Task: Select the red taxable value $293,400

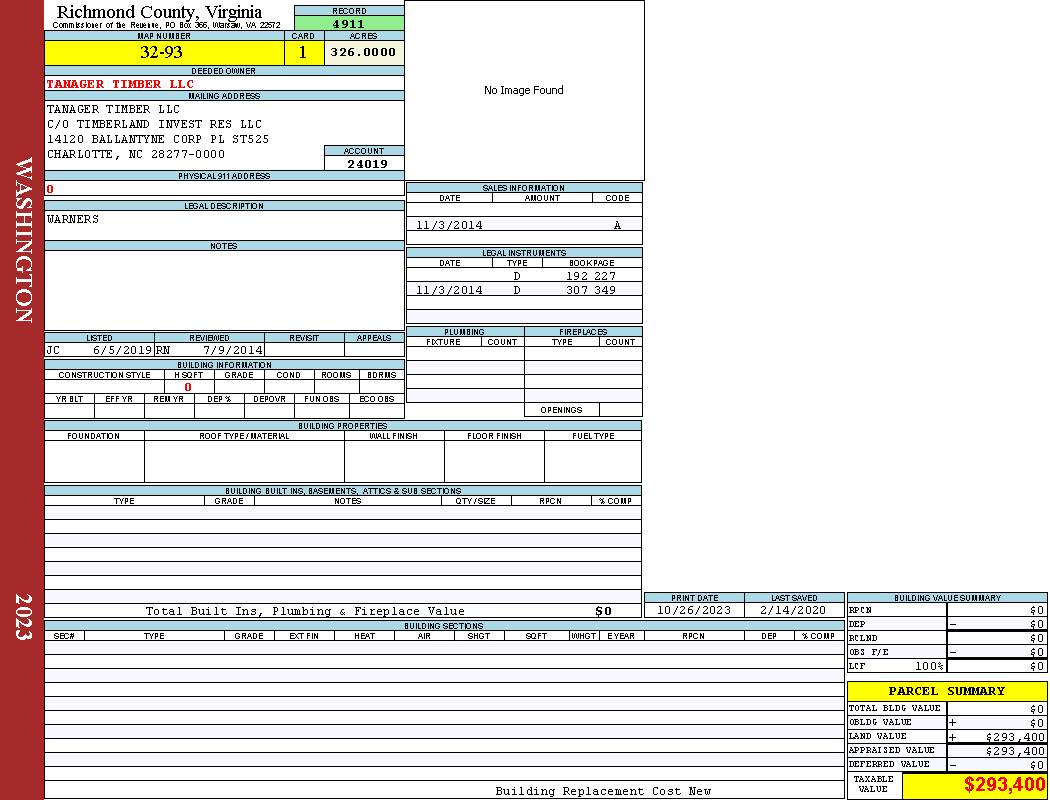Action: [x=1004, y=786]
